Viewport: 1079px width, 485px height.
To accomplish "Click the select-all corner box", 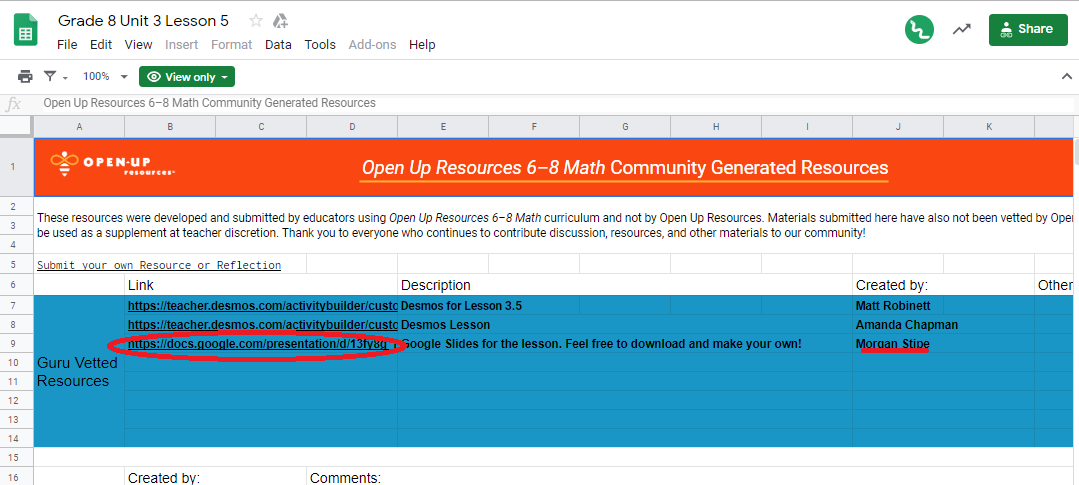I will 17,127.
